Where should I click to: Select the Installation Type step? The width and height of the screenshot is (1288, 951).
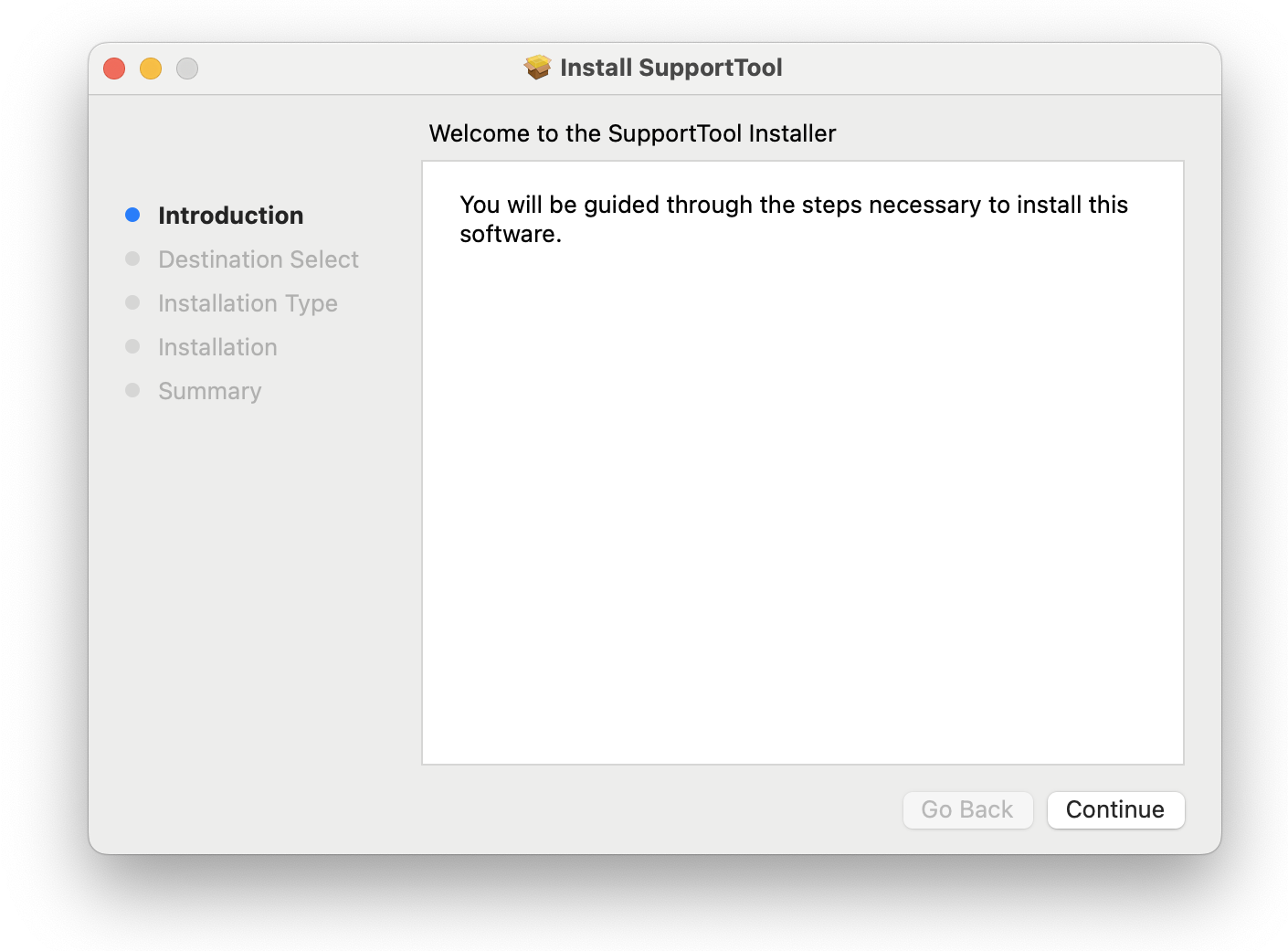tap(248, 303)
